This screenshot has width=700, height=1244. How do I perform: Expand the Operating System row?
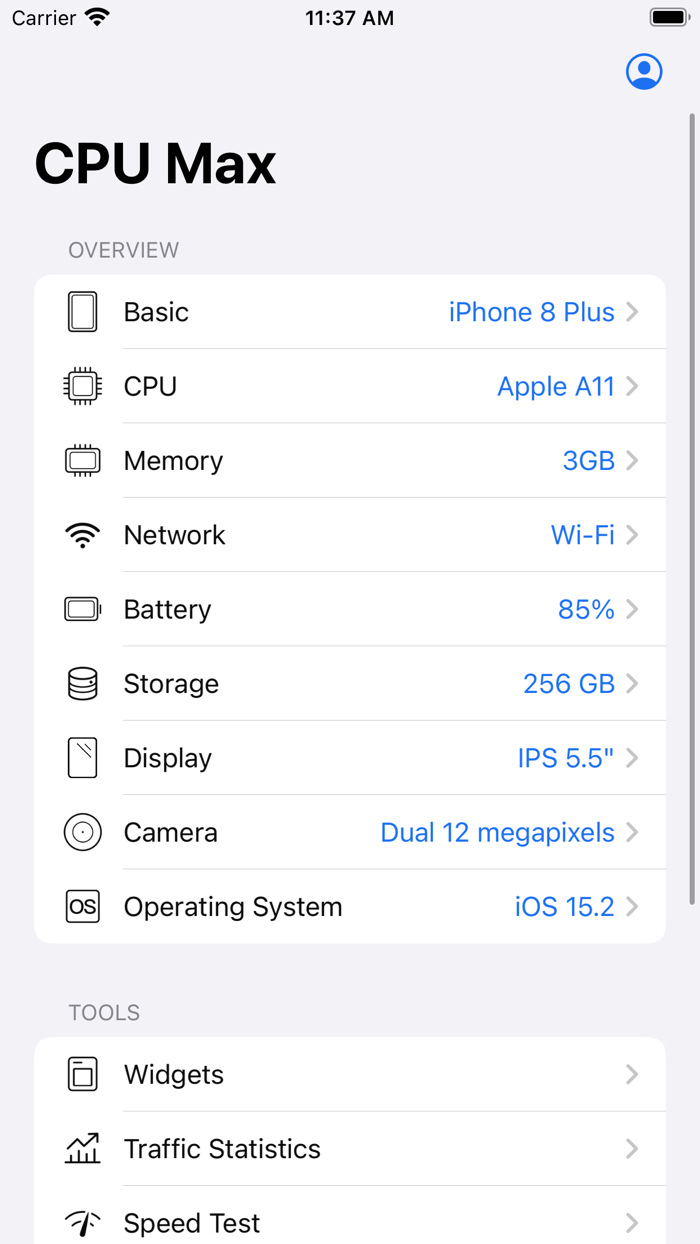[632, 906]
